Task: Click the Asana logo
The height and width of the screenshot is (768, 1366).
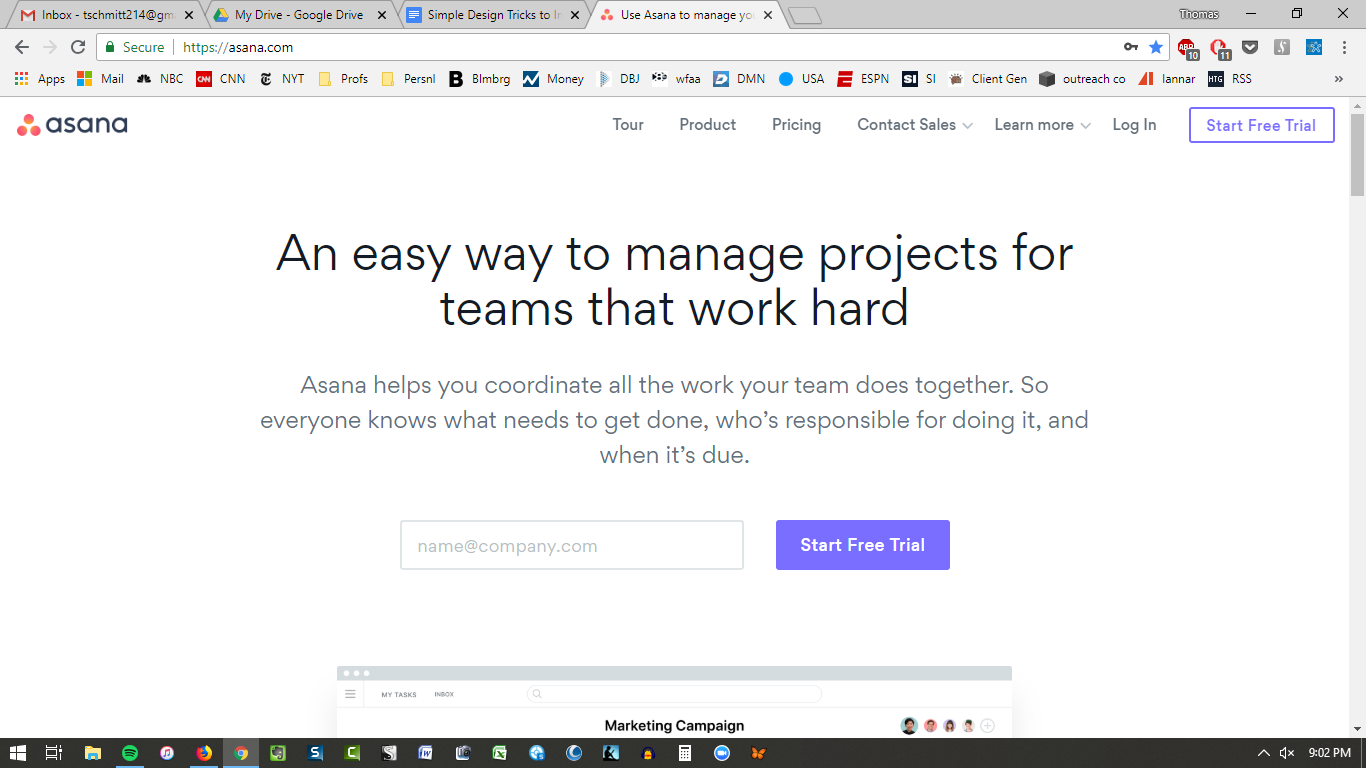Action: 72,125
